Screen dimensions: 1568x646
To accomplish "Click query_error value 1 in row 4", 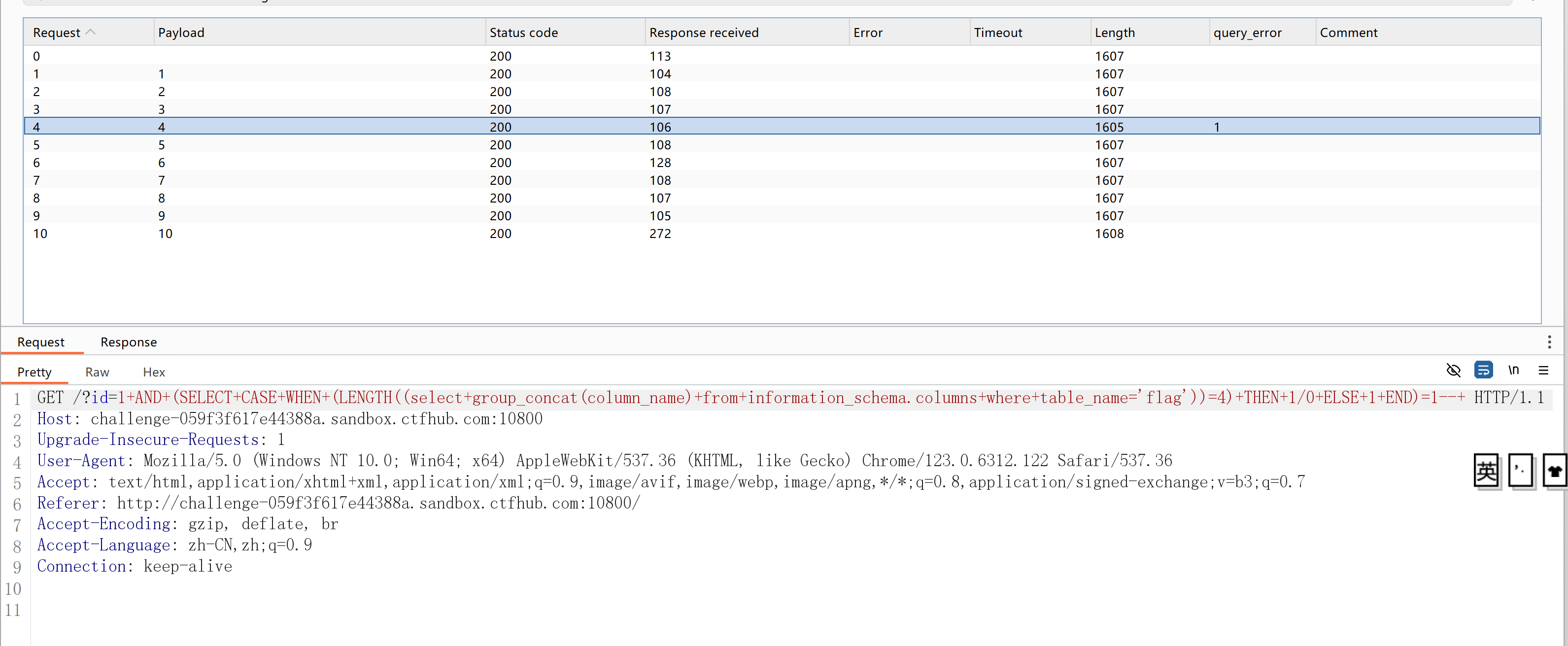I will 1217,127.
